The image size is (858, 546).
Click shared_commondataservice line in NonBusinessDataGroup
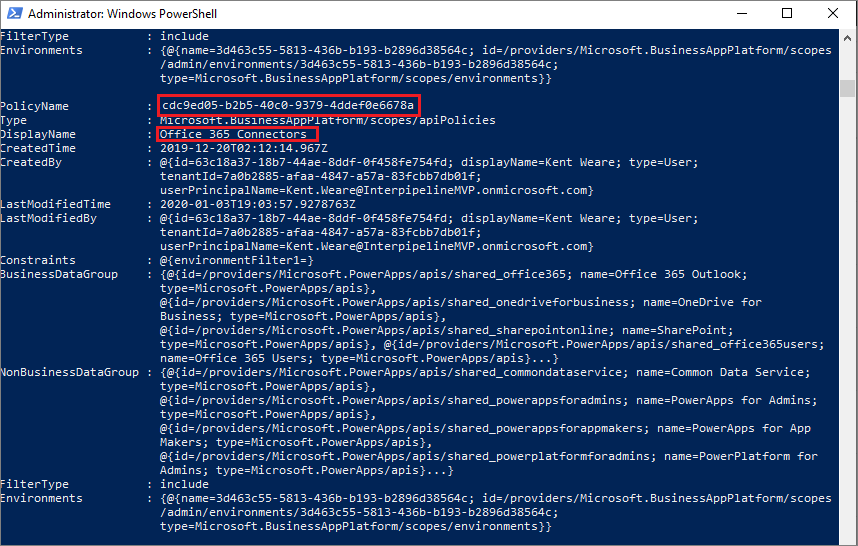[485, 372]
